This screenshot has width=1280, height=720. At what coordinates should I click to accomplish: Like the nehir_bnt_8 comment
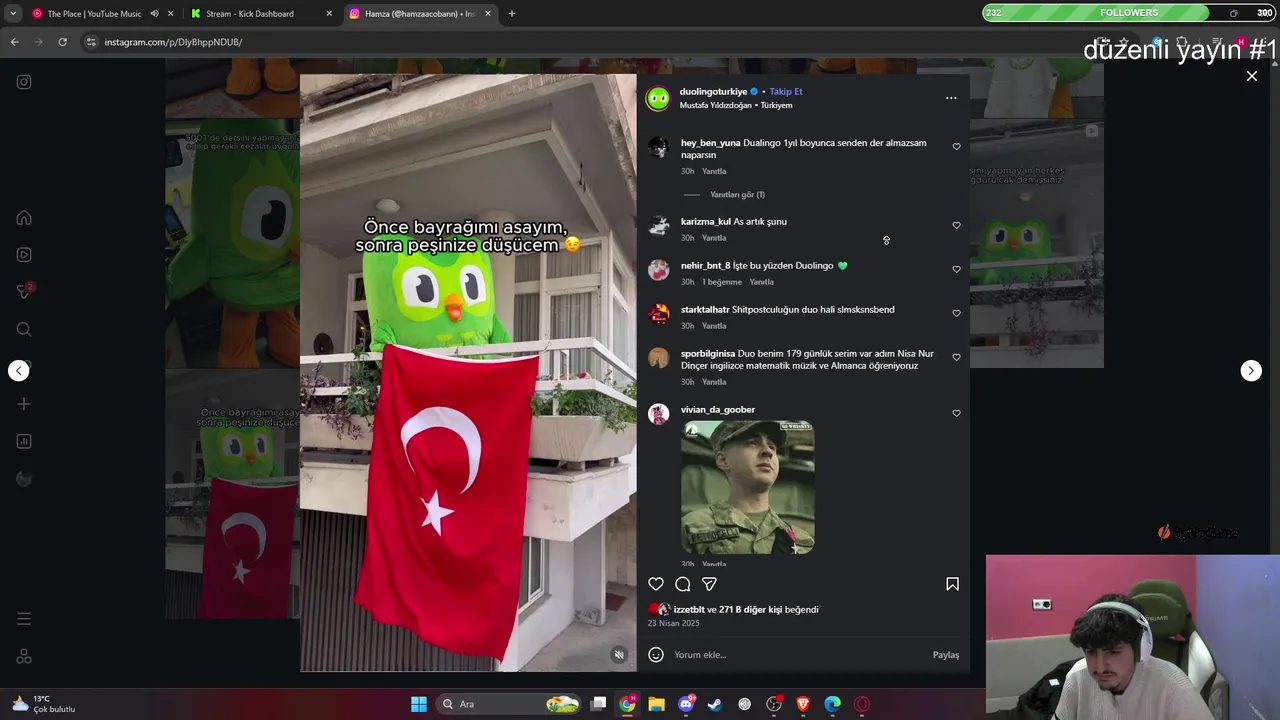[x=956, y=270]
